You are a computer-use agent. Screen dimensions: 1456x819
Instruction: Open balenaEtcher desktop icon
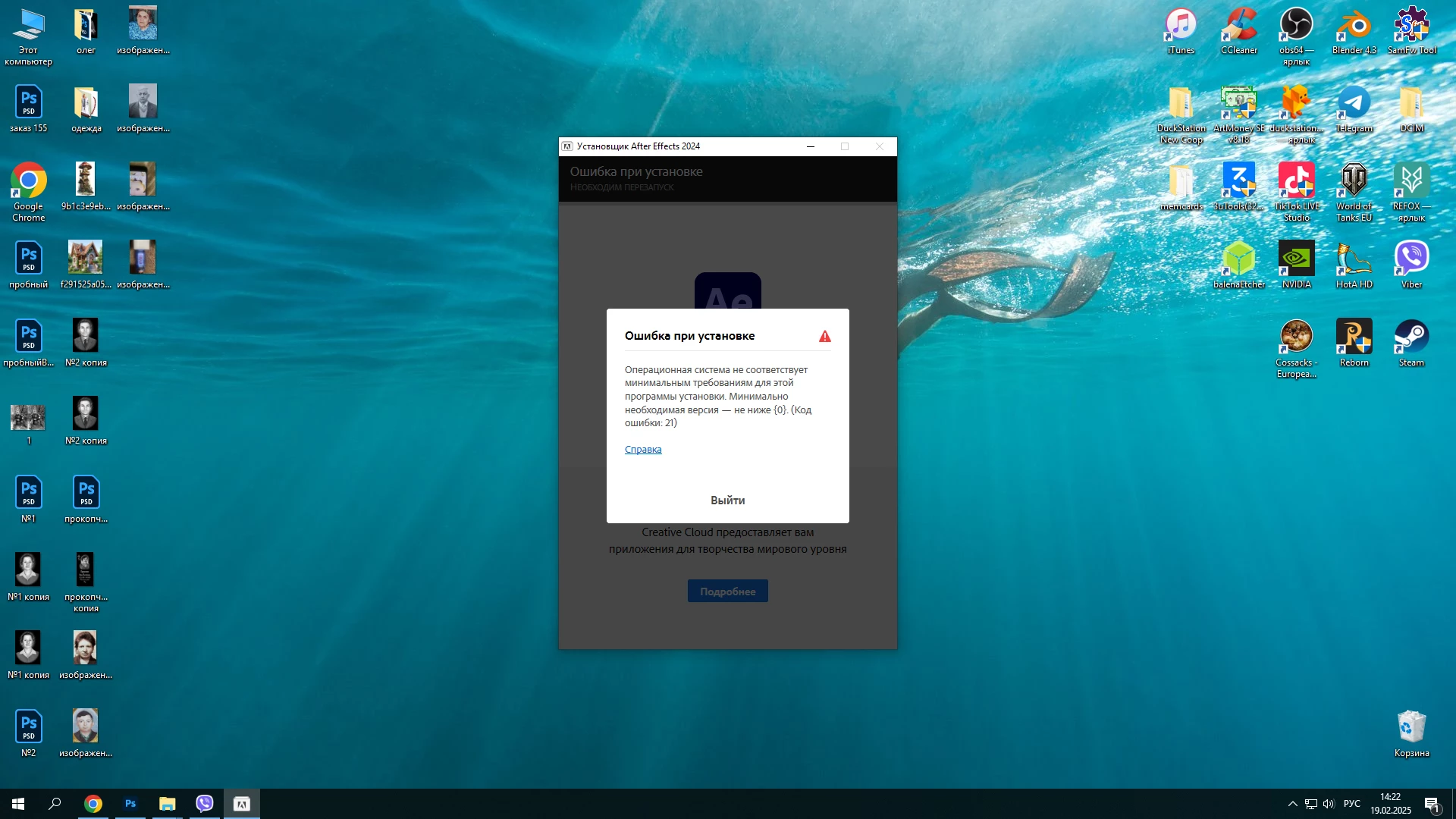click(x=1238, y=263)
